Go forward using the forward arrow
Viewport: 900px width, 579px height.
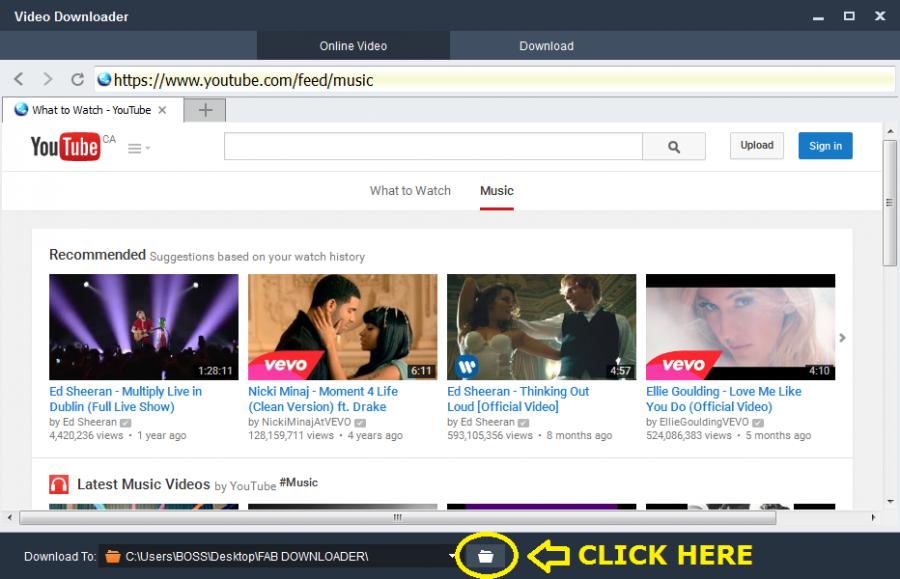(48, 79)
